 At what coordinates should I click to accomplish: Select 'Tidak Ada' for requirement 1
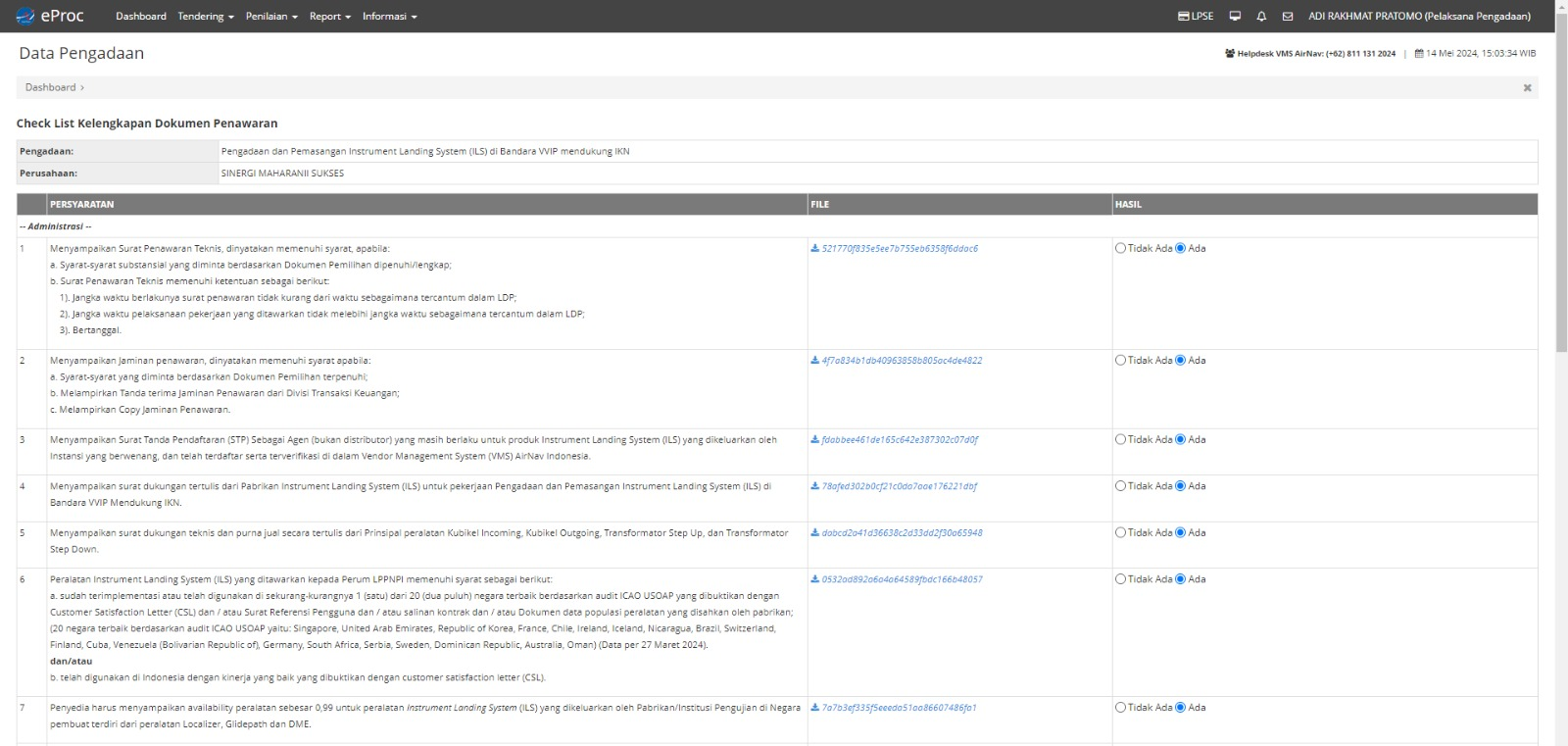tap(1120, 249)
